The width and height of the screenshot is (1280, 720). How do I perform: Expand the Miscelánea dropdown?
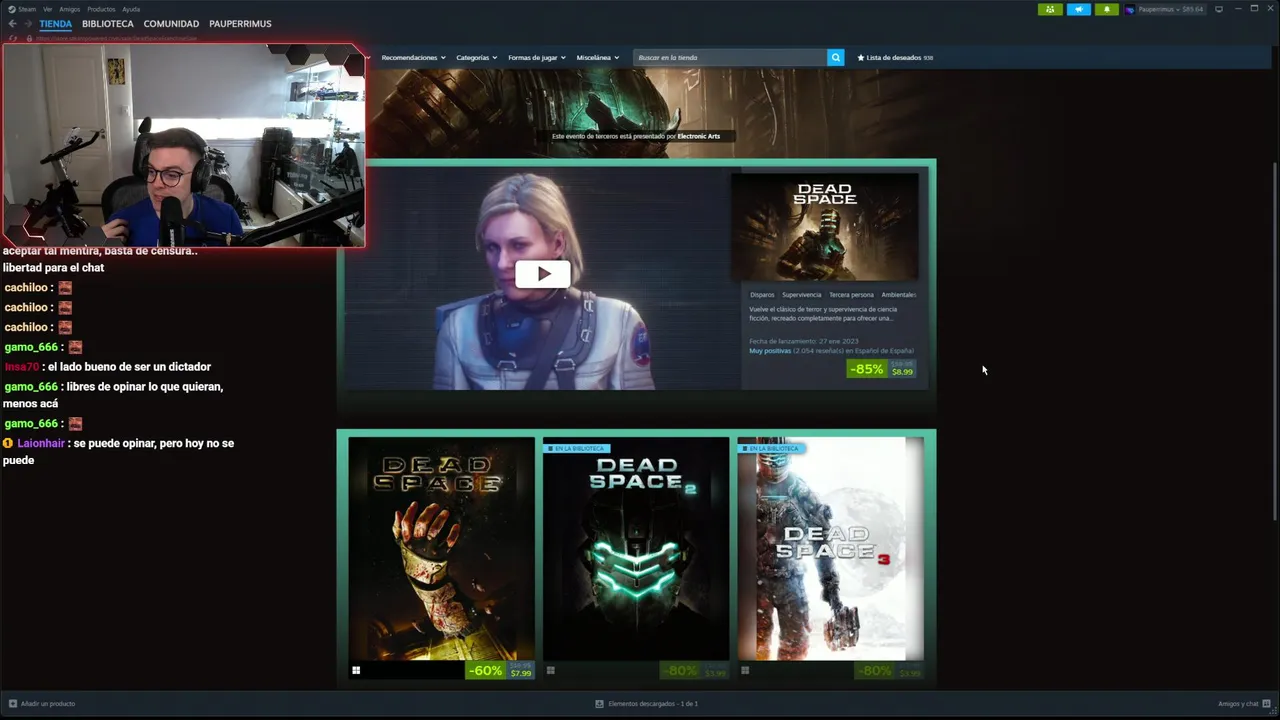coord(597,58)
